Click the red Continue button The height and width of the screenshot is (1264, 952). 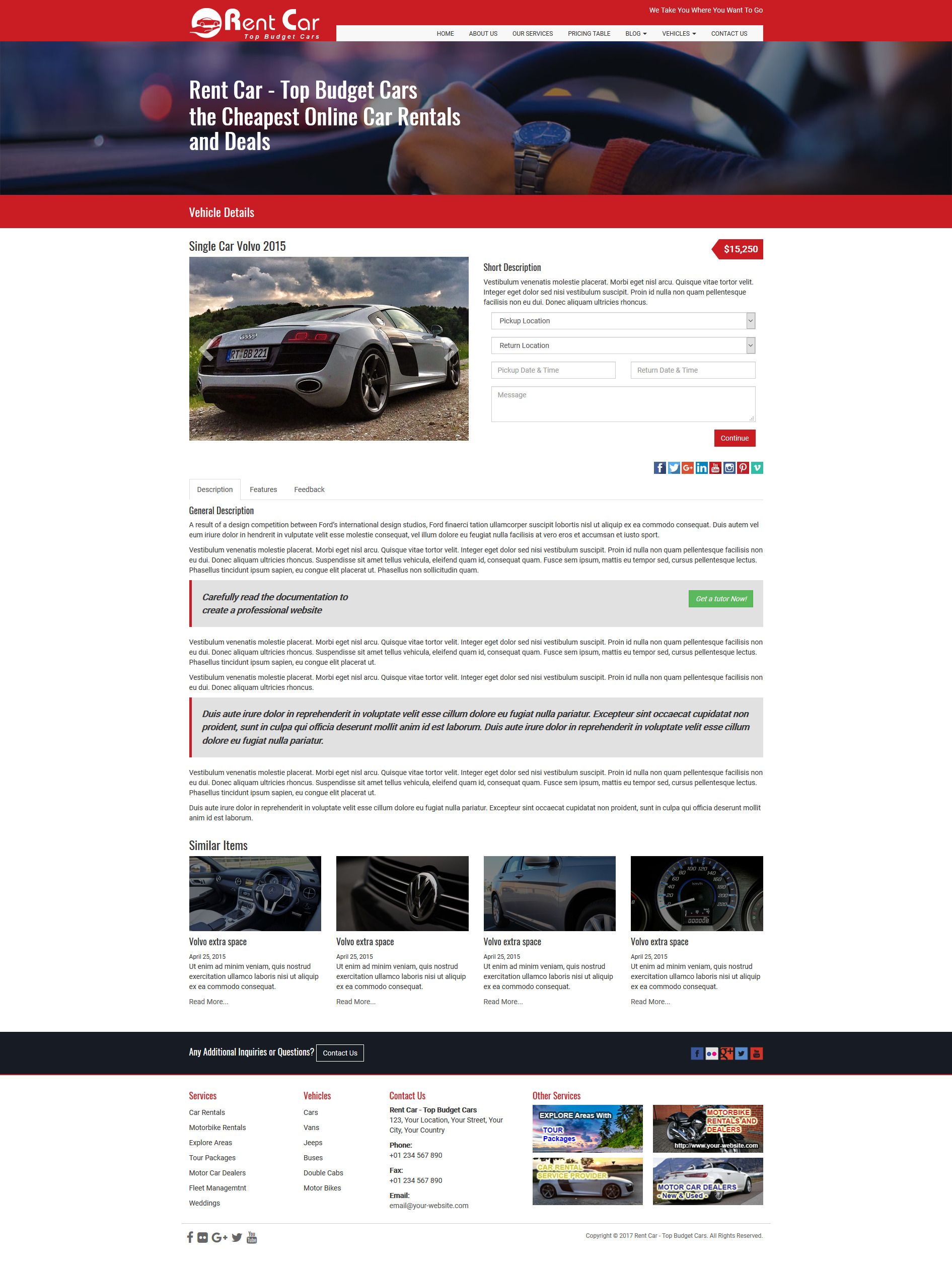735,438
